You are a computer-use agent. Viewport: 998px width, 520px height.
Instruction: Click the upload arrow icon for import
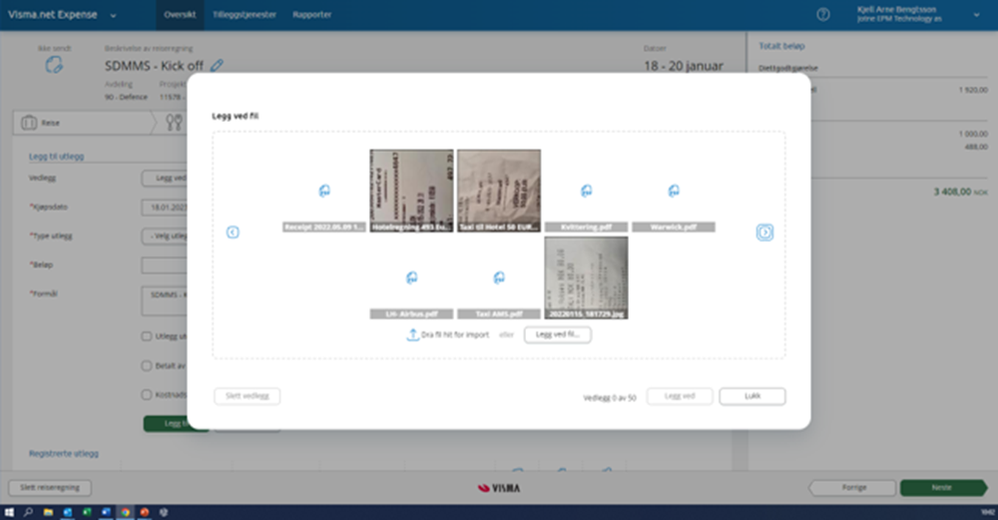pyautogui.click(x=412, y=334)
